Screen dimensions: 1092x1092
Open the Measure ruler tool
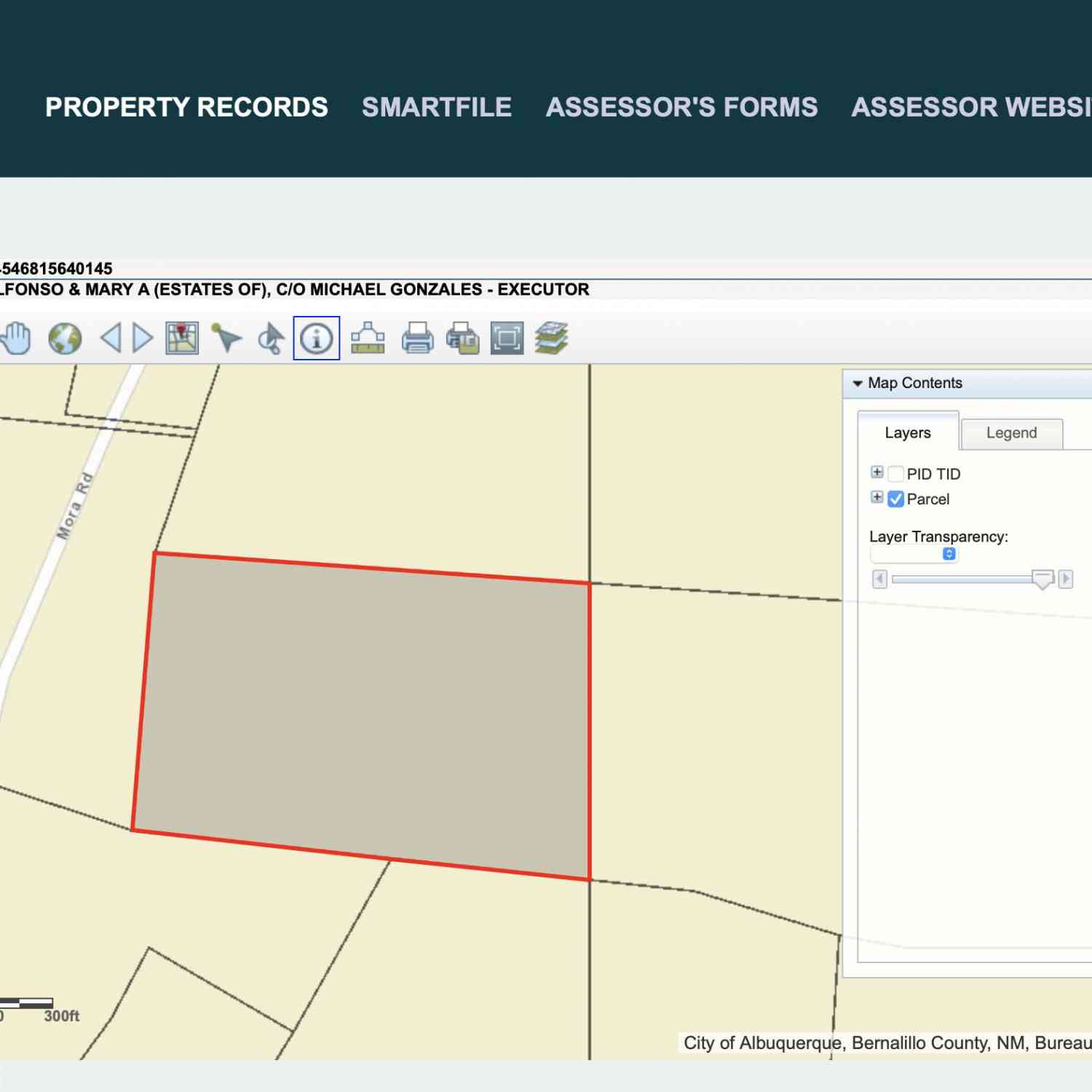[x=368, y=339]
